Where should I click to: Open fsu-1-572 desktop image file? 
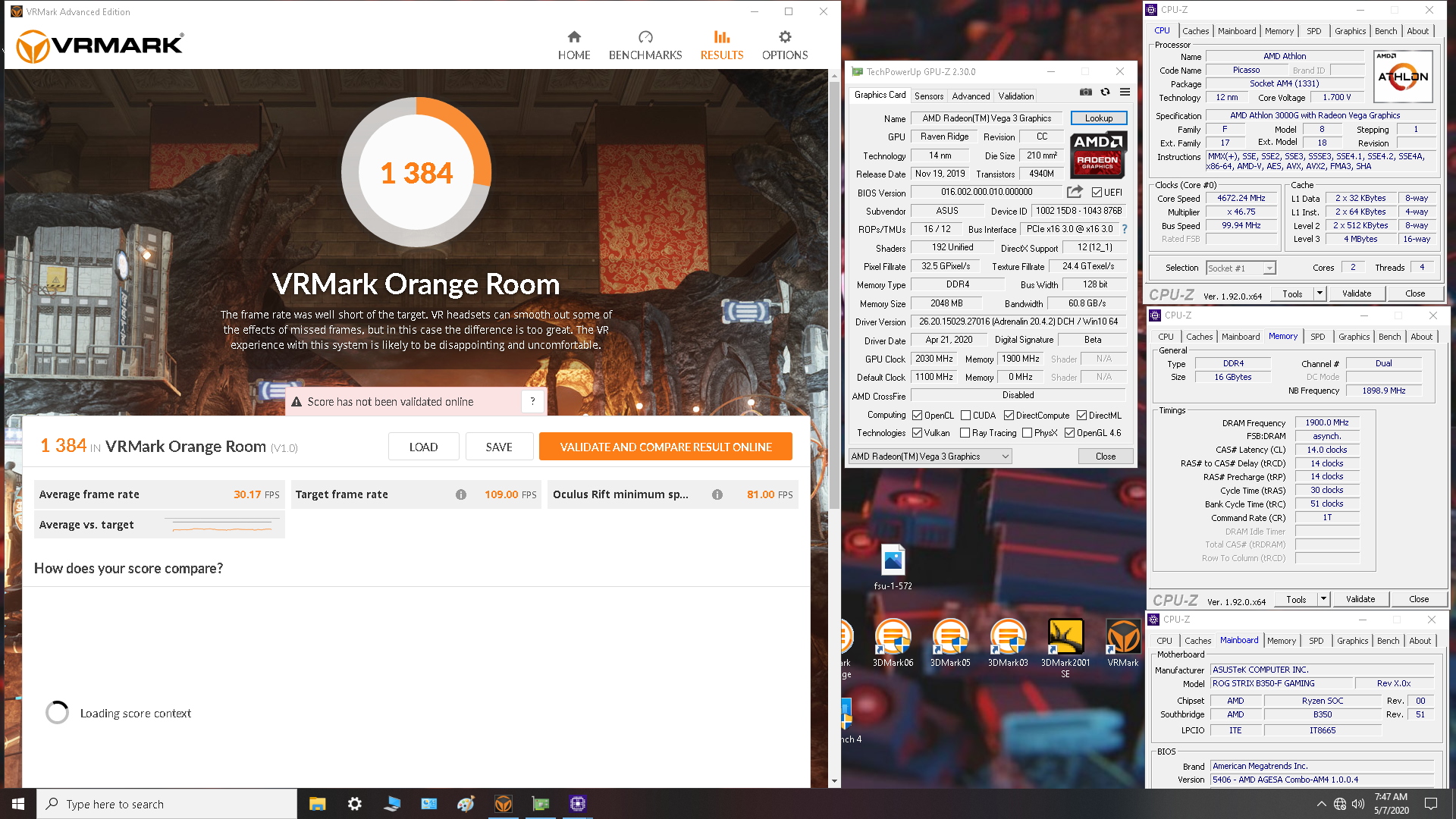[x=893, y=567]
